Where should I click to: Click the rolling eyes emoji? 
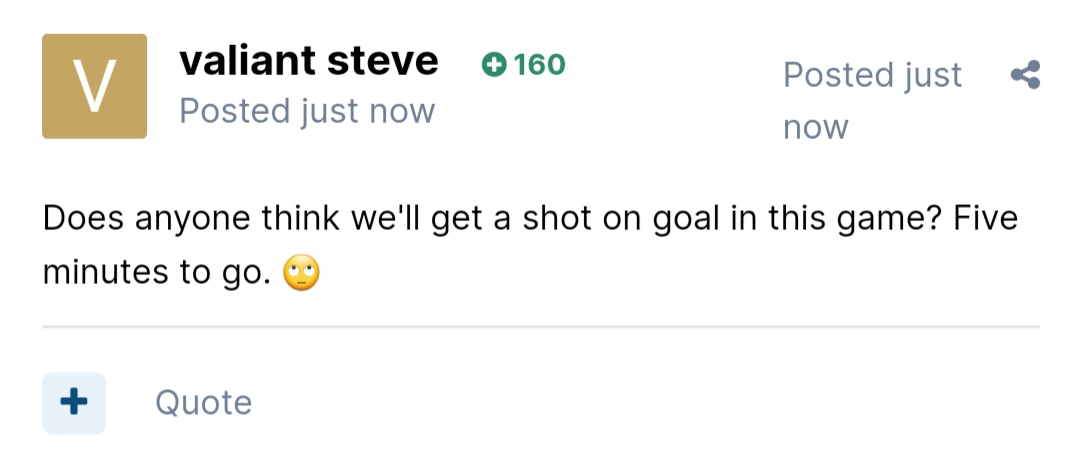[x=302, y=272]
